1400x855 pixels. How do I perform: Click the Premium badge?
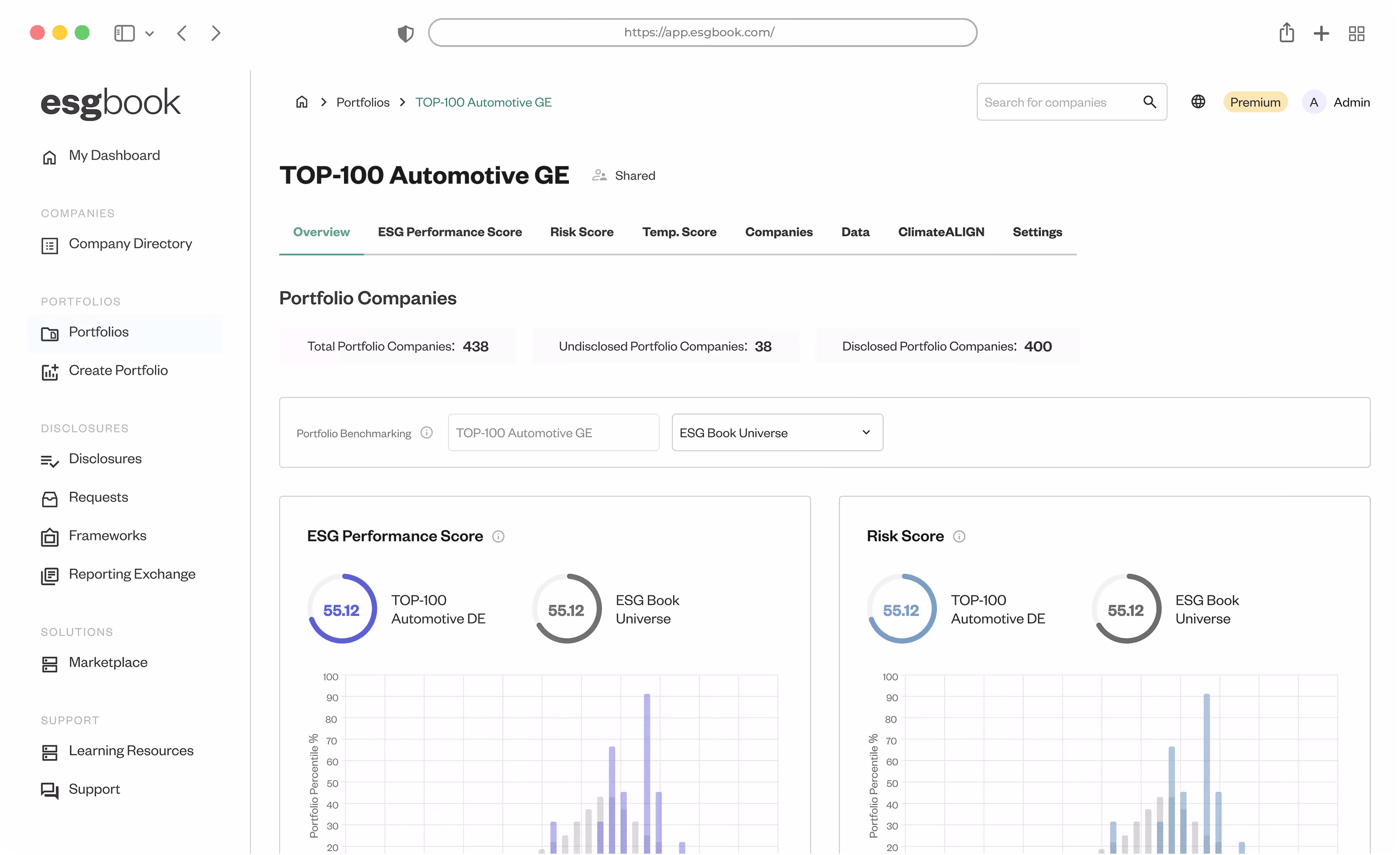click(x=1255, y=102)
